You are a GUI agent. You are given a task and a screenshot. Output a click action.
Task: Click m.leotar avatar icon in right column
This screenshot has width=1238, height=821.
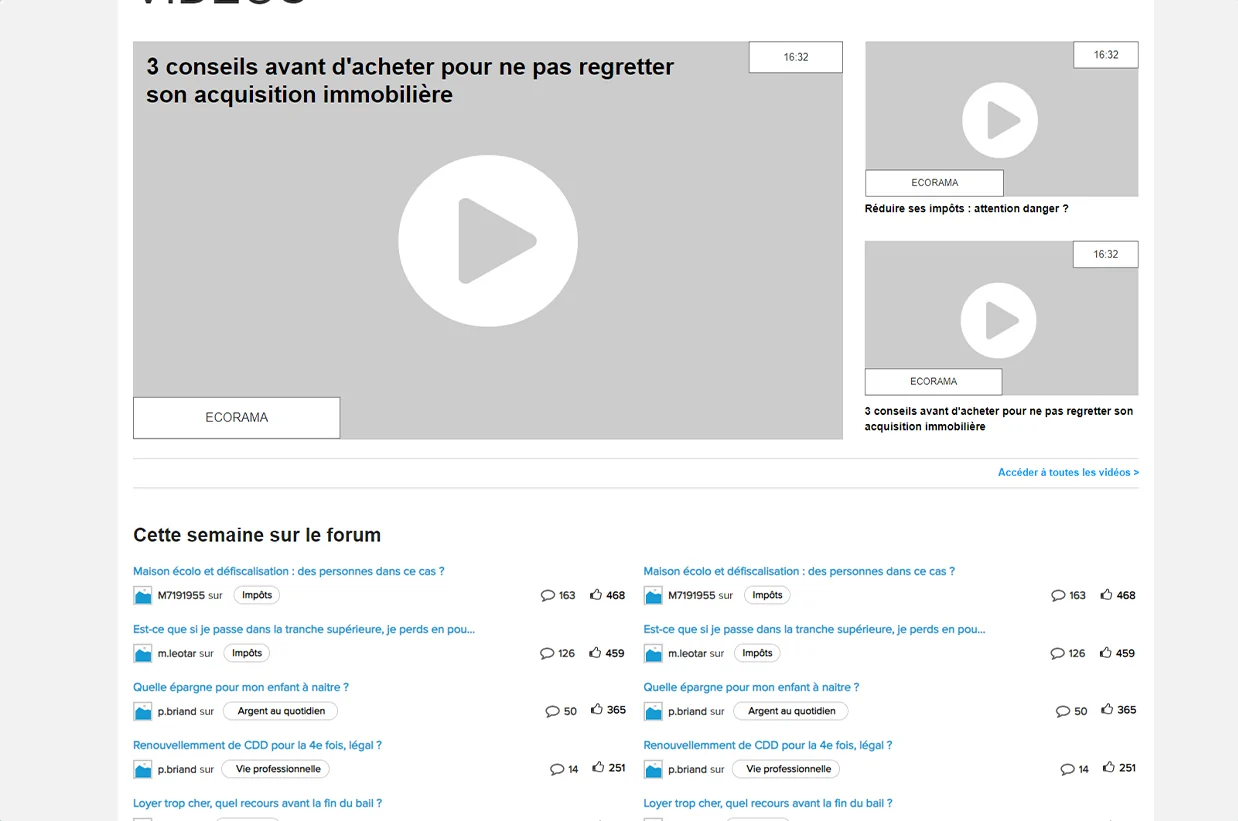tap(653, 654)
